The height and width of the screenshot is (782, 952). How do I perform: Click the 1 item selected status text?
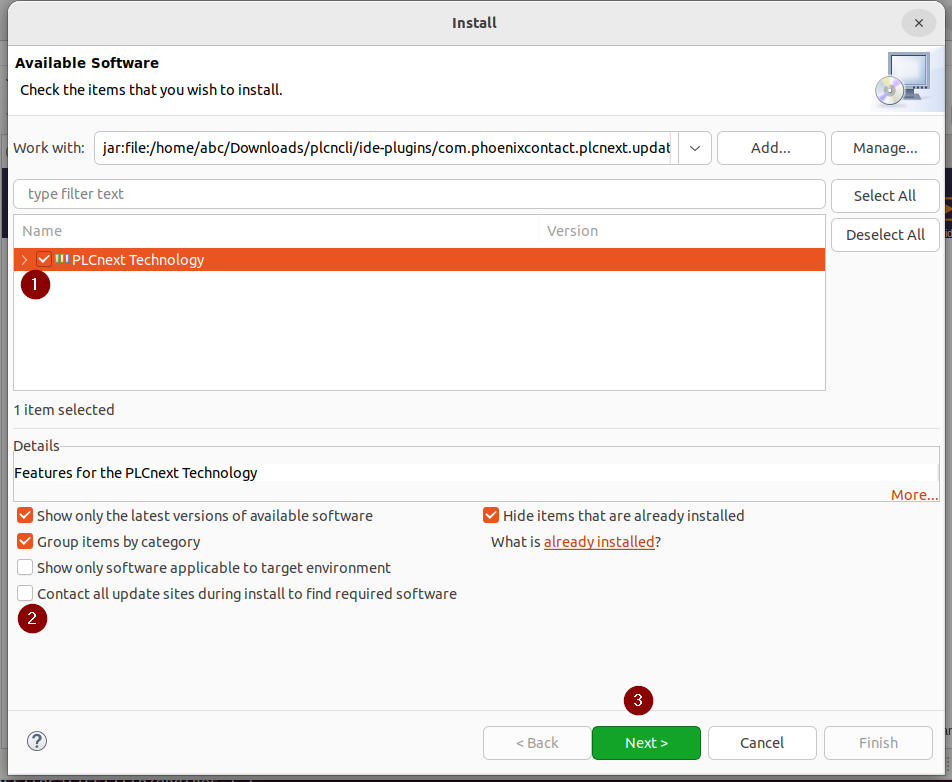pos(64,410)
